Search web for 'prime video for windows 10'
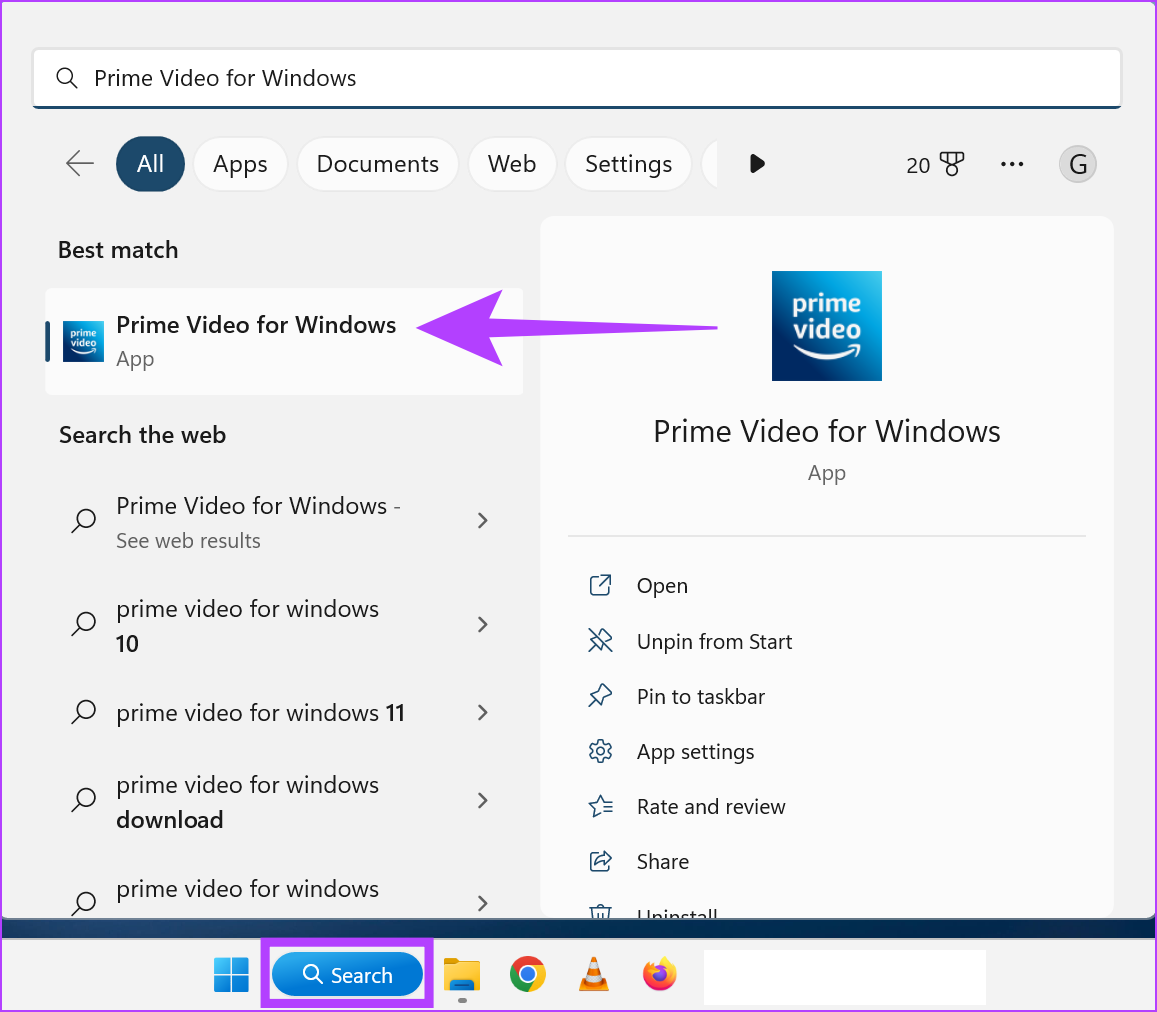The height and width of the screenshot is (1012, 1157). point(284,625)
